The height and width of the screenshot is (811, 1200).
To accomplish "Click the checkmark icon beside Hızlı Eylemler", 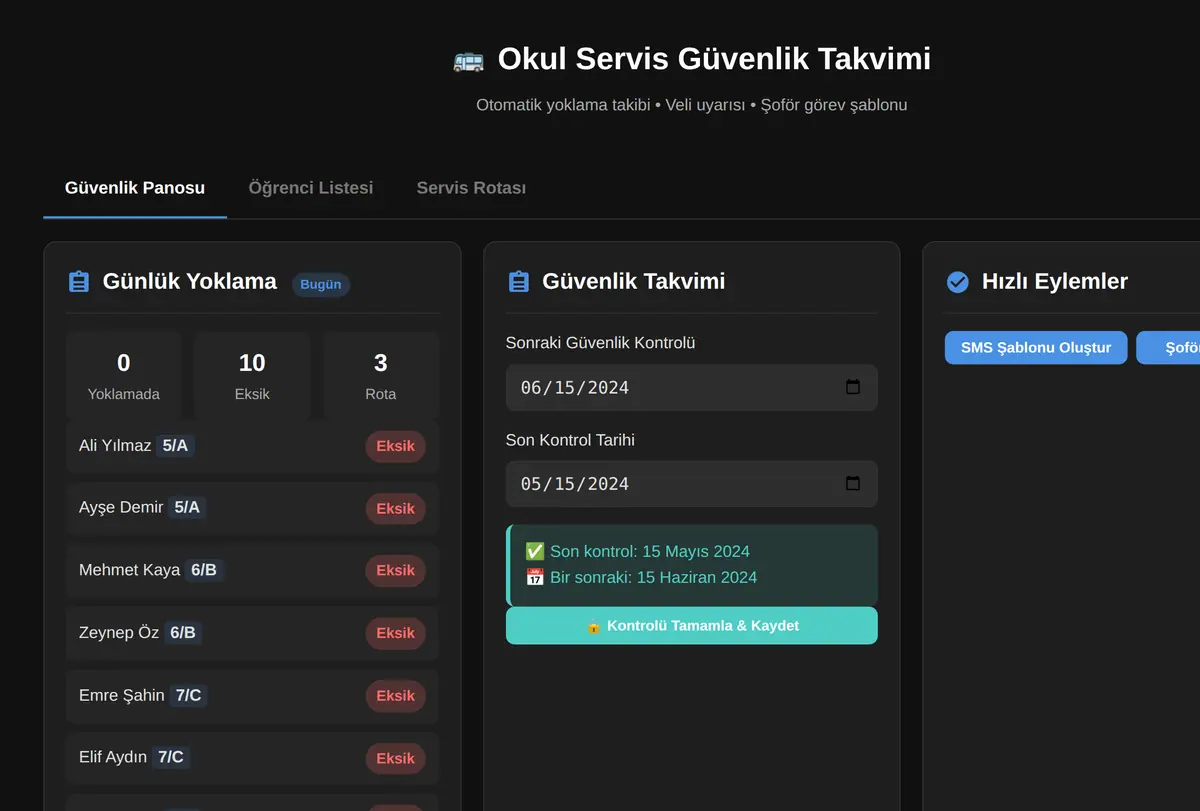I will pos(957,282).
